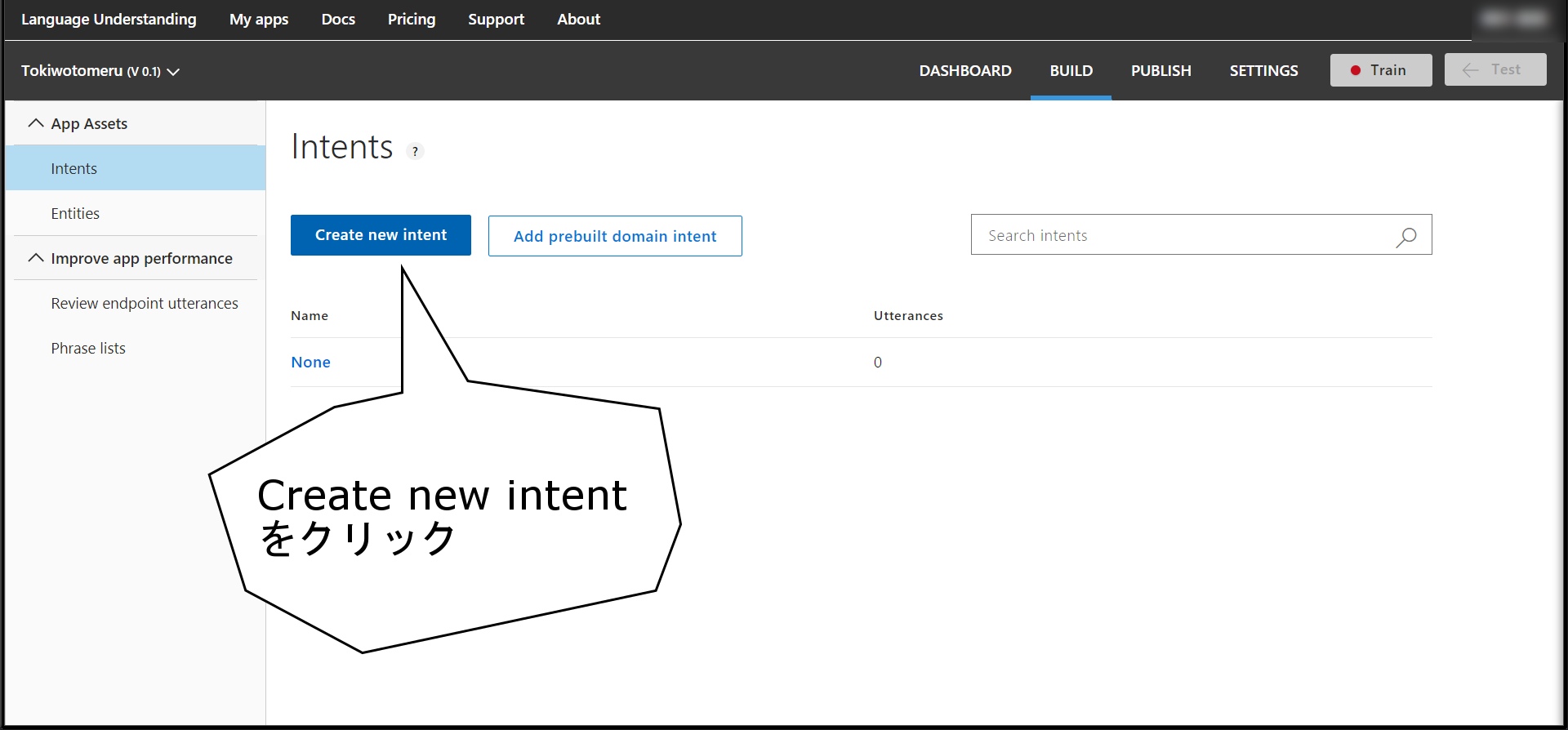Click the utterance count 0 for None
Viewport: 1568px width, 730px height.
click(x=878, y=363)
